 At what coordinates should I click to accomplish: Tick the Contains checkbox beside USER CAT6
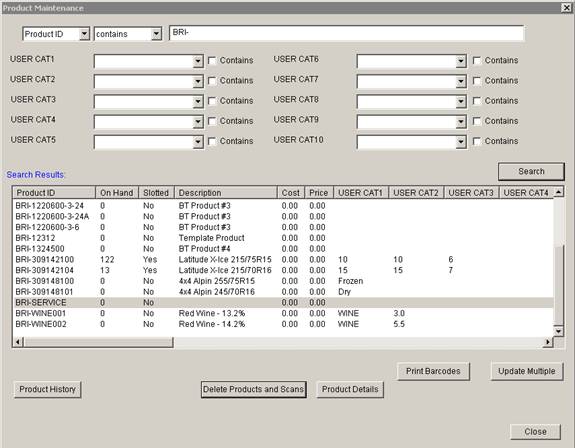pyautogui.click(x=477, y=60)
